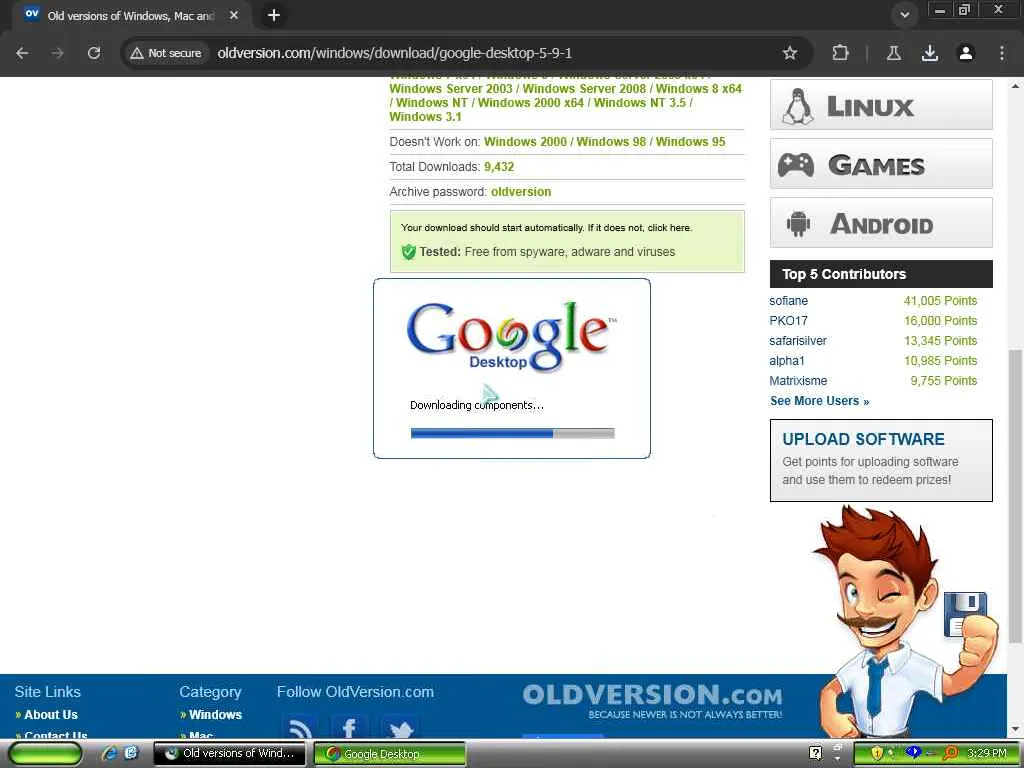1024x768 pixels.
Task: Click the Windows 95 link
Action: [690, 142]
